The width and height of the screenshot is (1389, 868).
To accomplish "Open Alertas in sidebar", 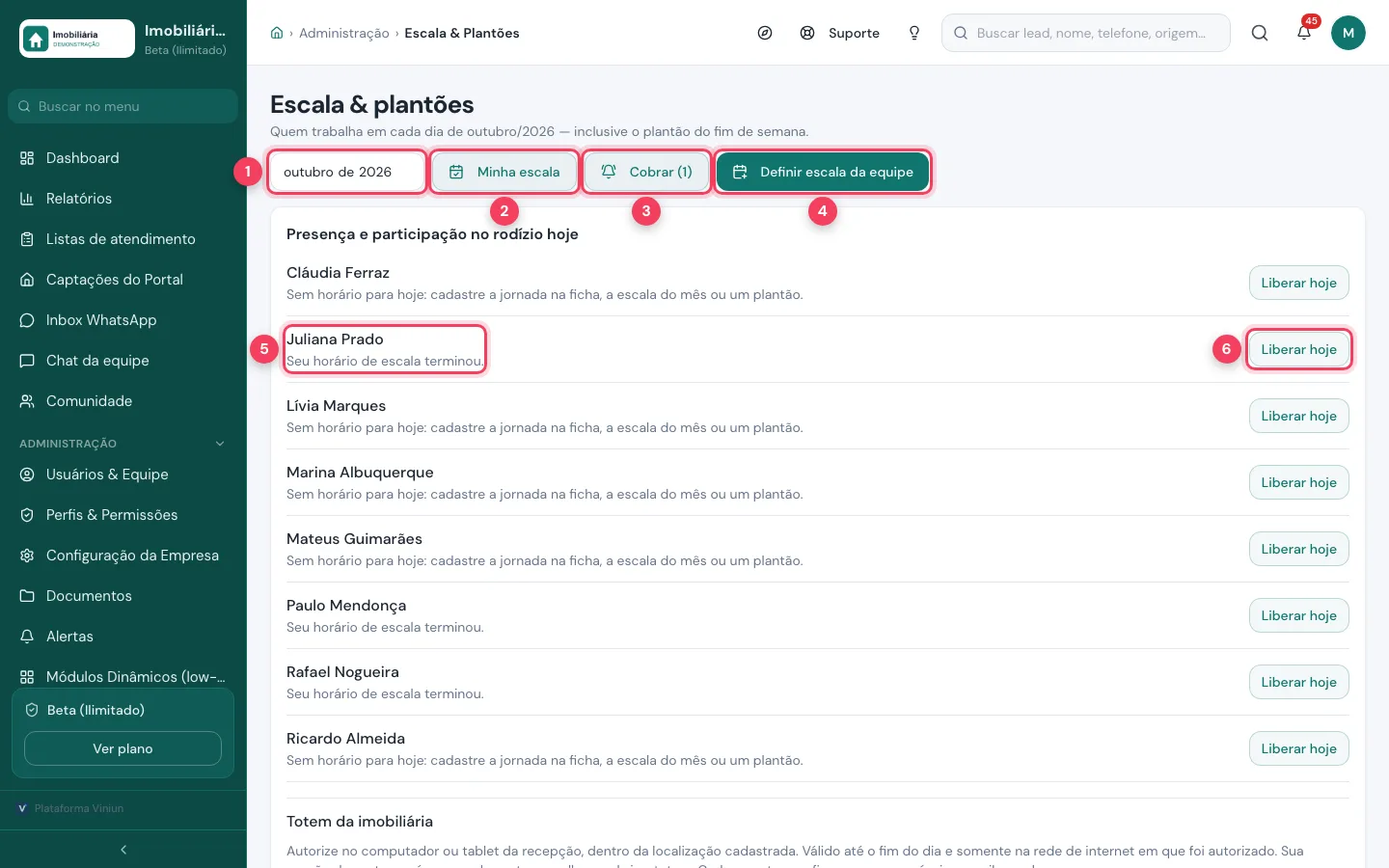I will tap(123, 637).
